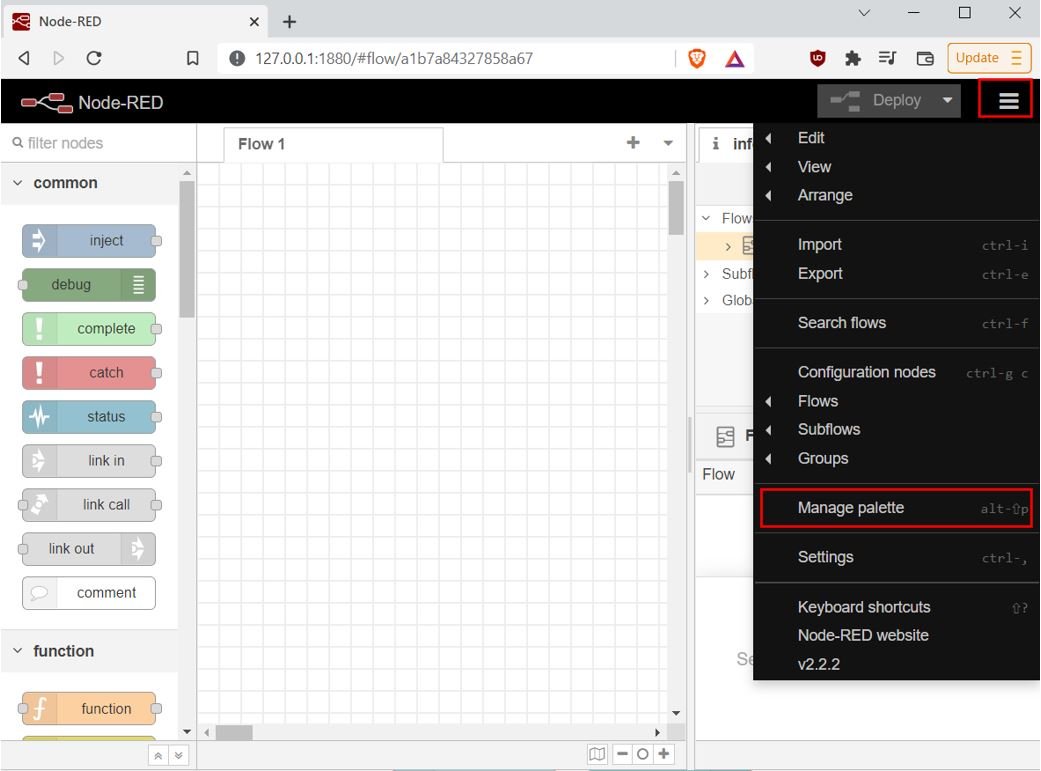1041x771 pixels.
Task: Click the catch node in the palette
Action: [90, 372]
